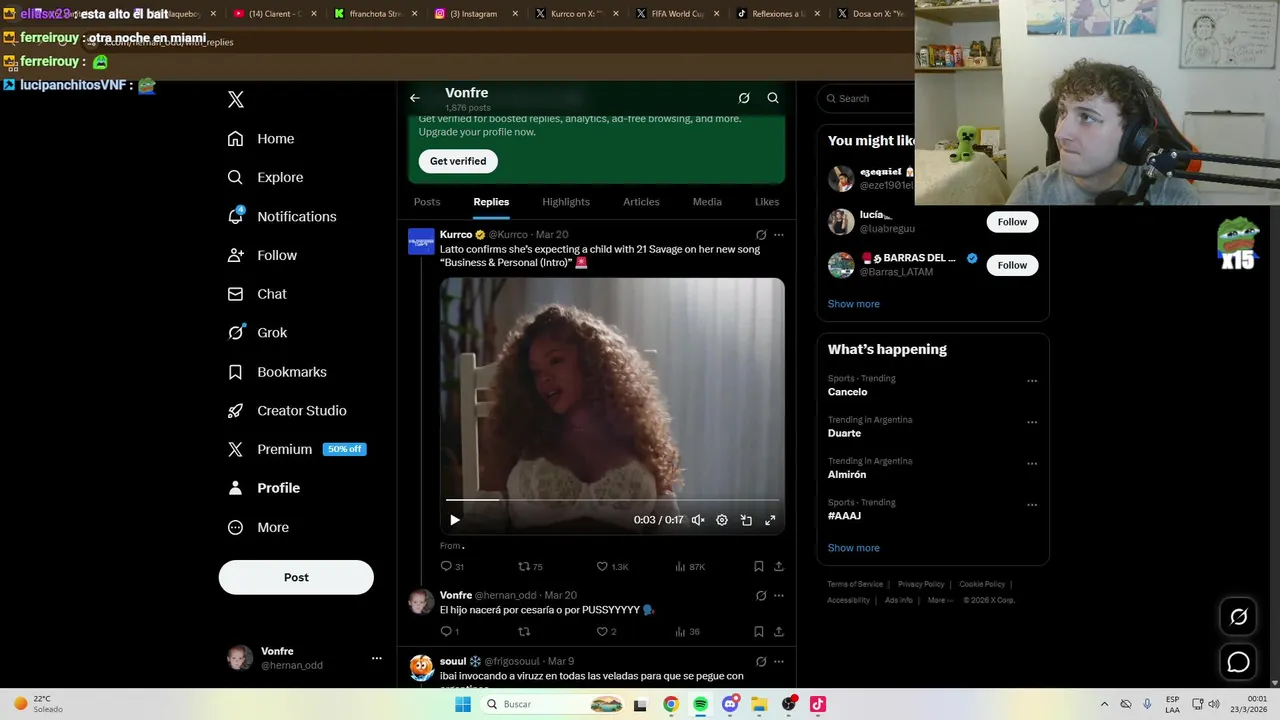Reply to Kurrco's post with 31 replies
The width and height of the screenshot is (1280, 720).
tap(452, 566)
